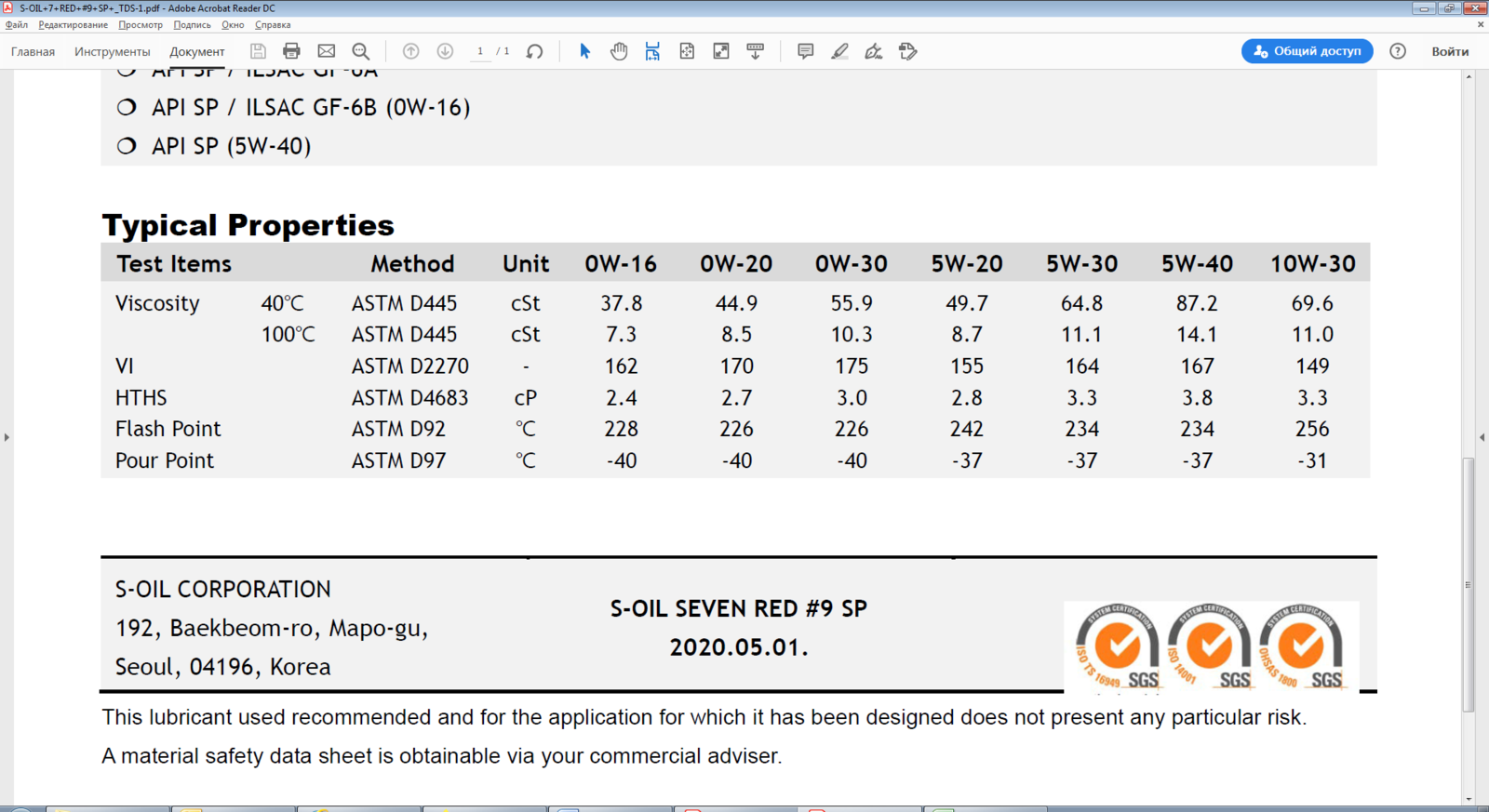Click "Seoul, 04196, Korea" address line
Image resolution: width=1489 pixels, height=812 pixels.
coord(223,667)
